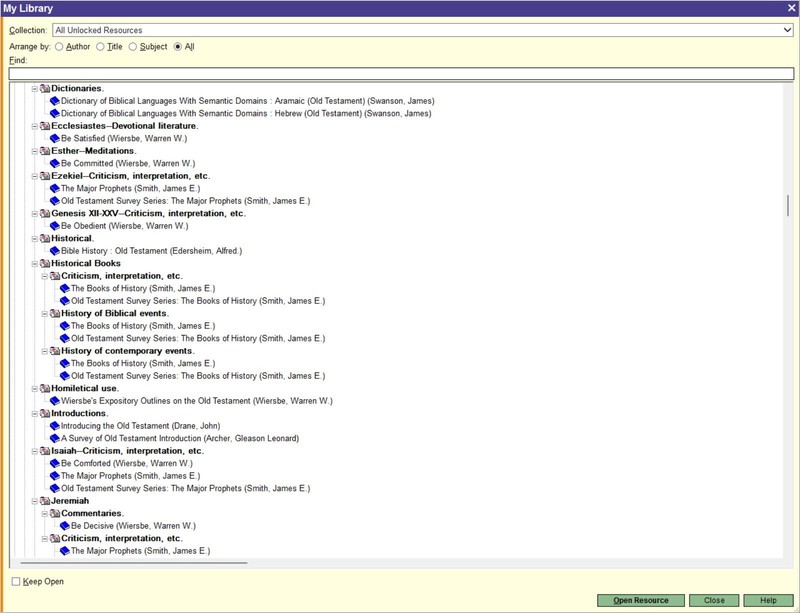Click into the Find text field
The height and width of the screenshot is (613, 800).
pos(401,73)
